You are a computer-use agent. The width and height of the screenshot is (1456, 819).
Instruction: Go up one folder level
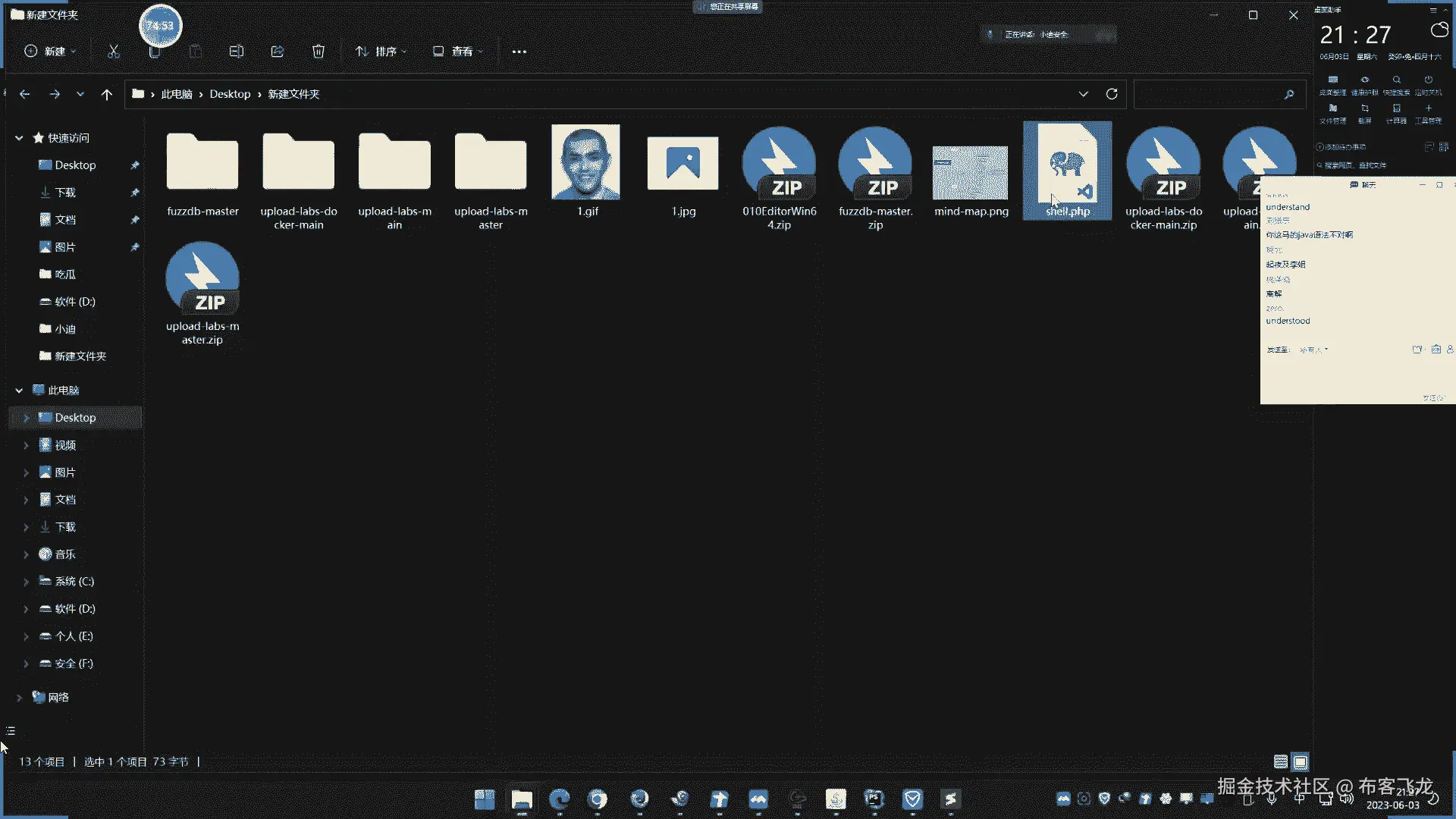pyautogui.click(x=107, y=95)
